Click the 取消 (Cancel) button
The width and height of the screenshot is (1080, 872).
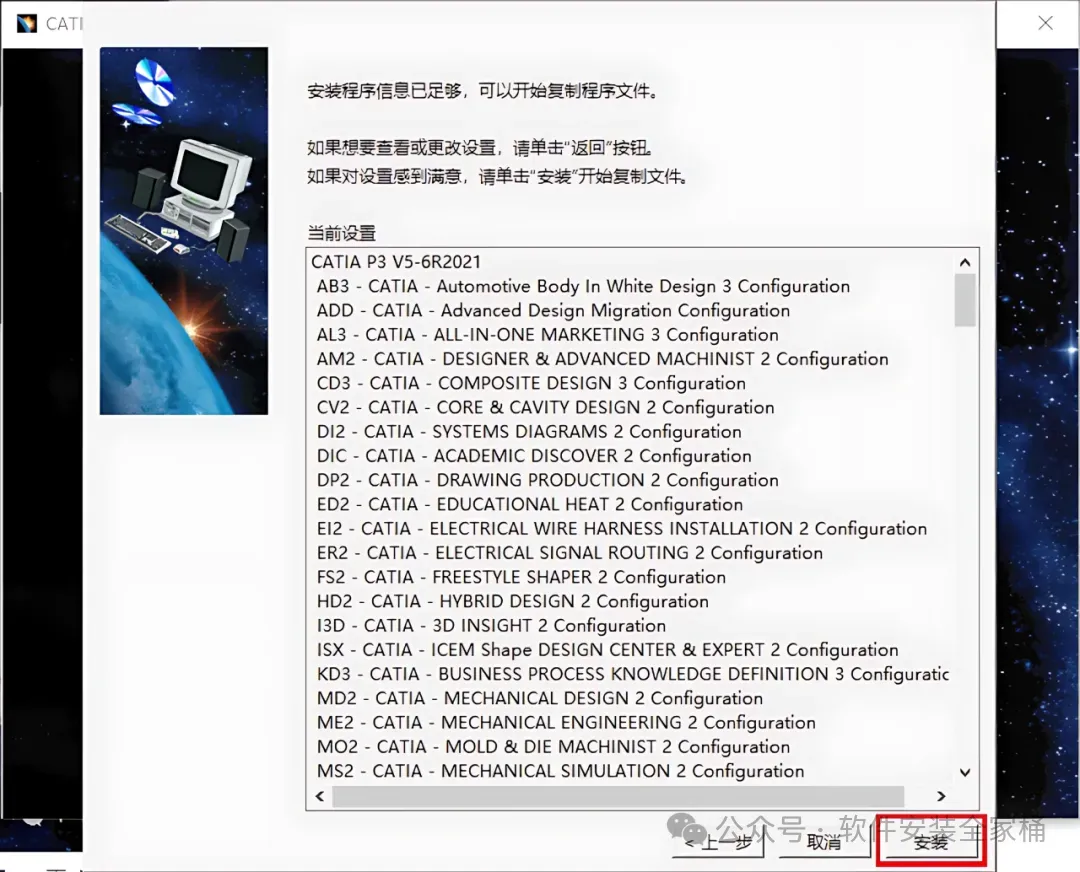(824, 842)
